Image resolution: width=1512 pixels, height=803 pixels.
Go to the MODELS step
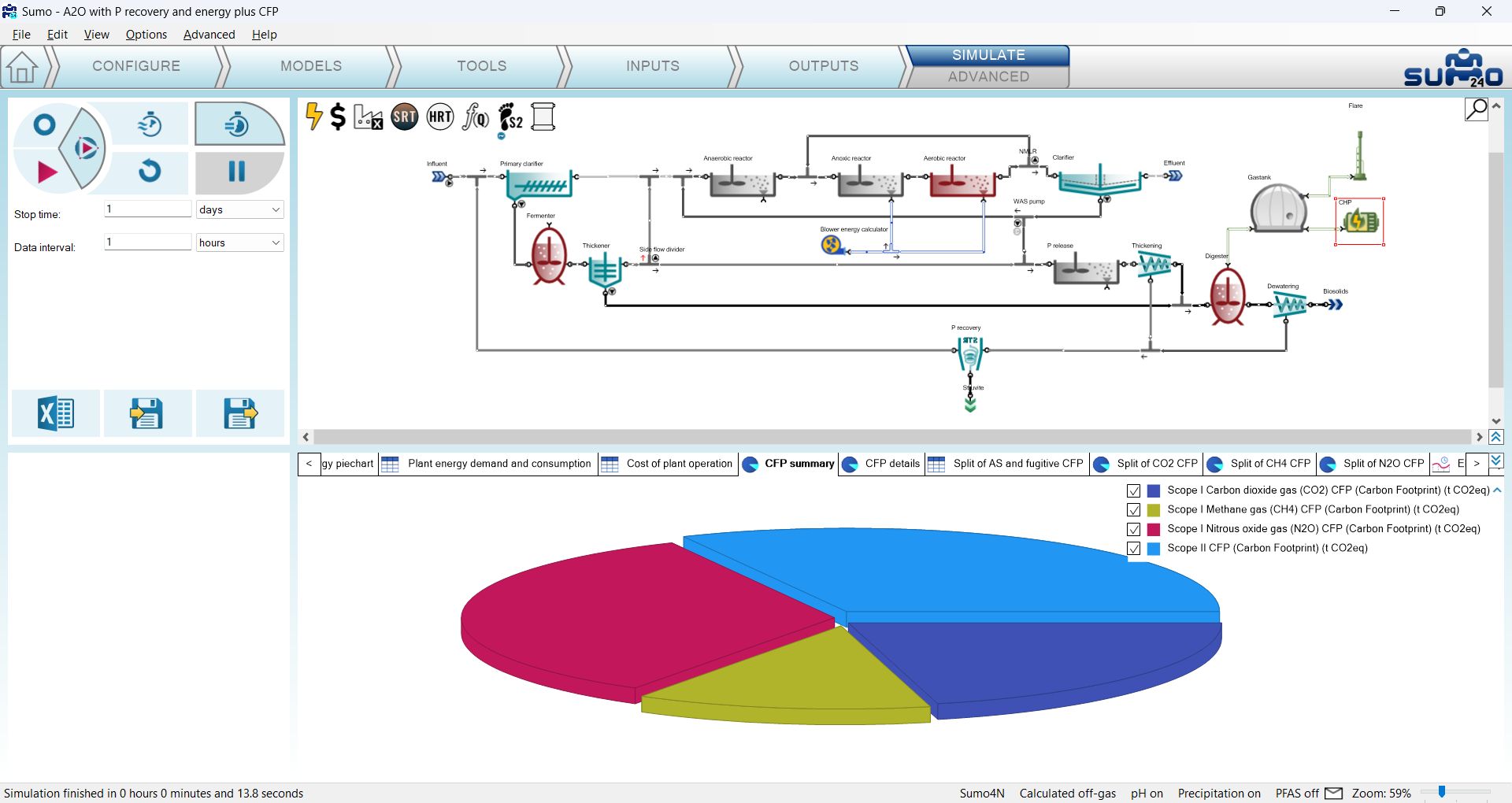coord(311,66)
